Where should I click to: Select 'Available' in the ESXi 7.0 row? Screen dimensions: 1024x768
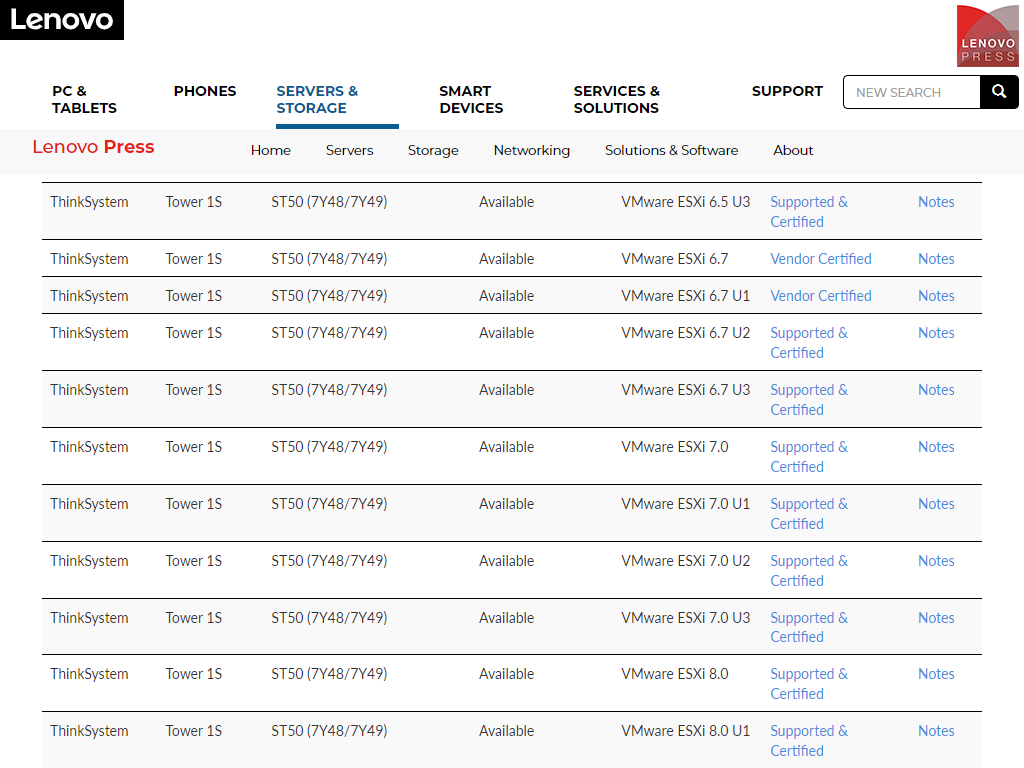[x=506, y=447]
